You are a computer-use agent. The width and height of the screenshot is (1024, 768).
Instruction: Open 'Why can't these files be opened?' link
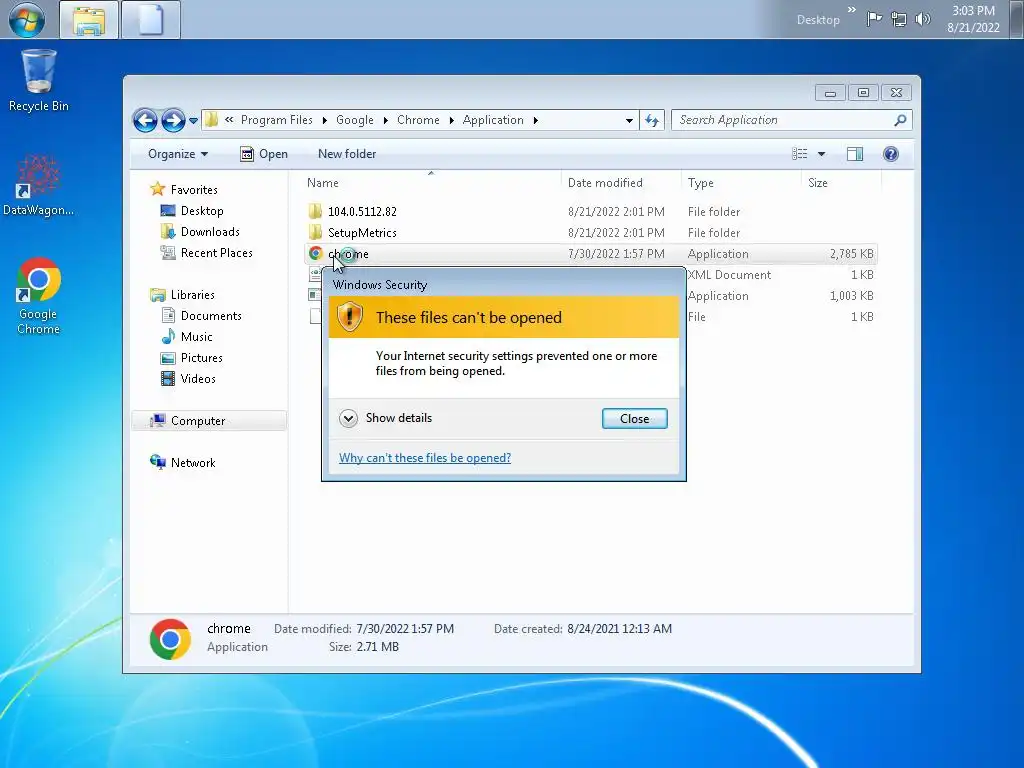click(x=425, y=458)
